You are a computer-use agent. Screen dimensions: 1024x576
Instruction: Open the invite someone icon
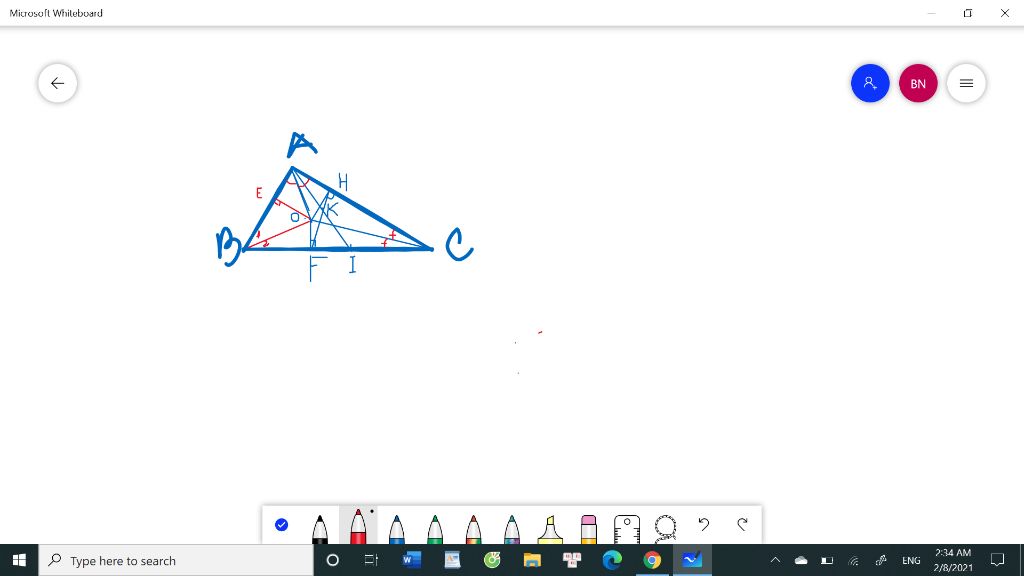click(x=870, y=83)
